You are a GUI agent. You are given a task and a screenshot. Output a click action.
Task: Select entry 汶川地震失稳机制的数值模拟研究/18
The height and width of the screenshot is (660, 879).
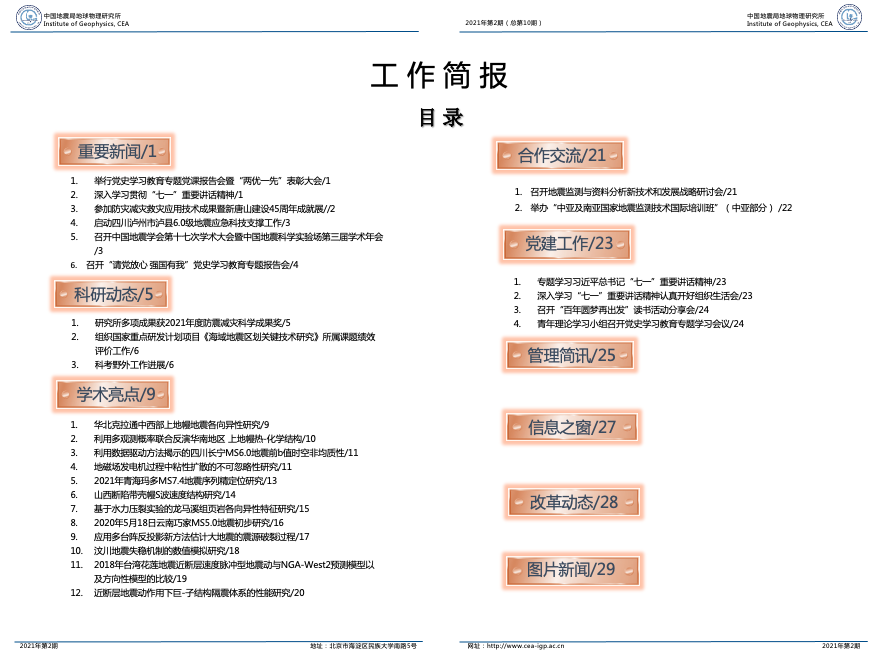(167, 551)
